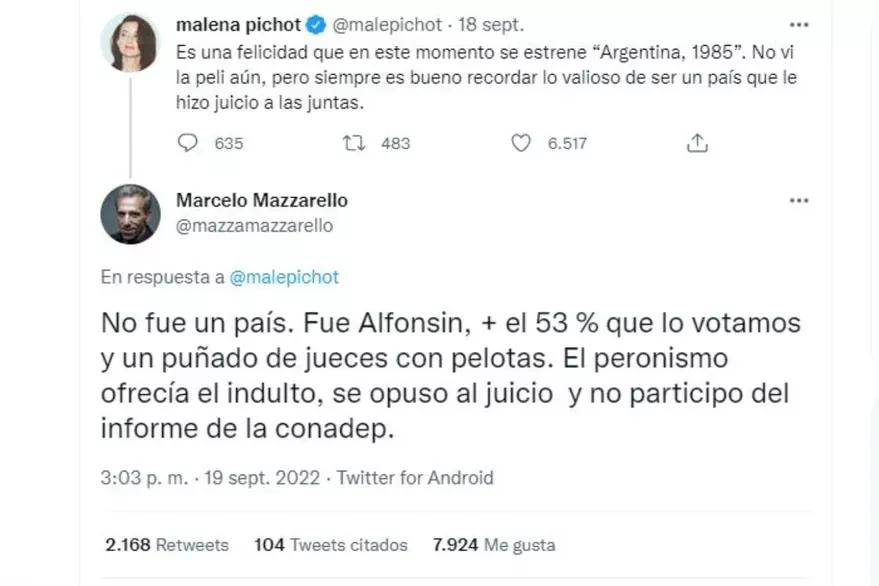Click the @mazzamazzarello handle

(x=254, y=226)
